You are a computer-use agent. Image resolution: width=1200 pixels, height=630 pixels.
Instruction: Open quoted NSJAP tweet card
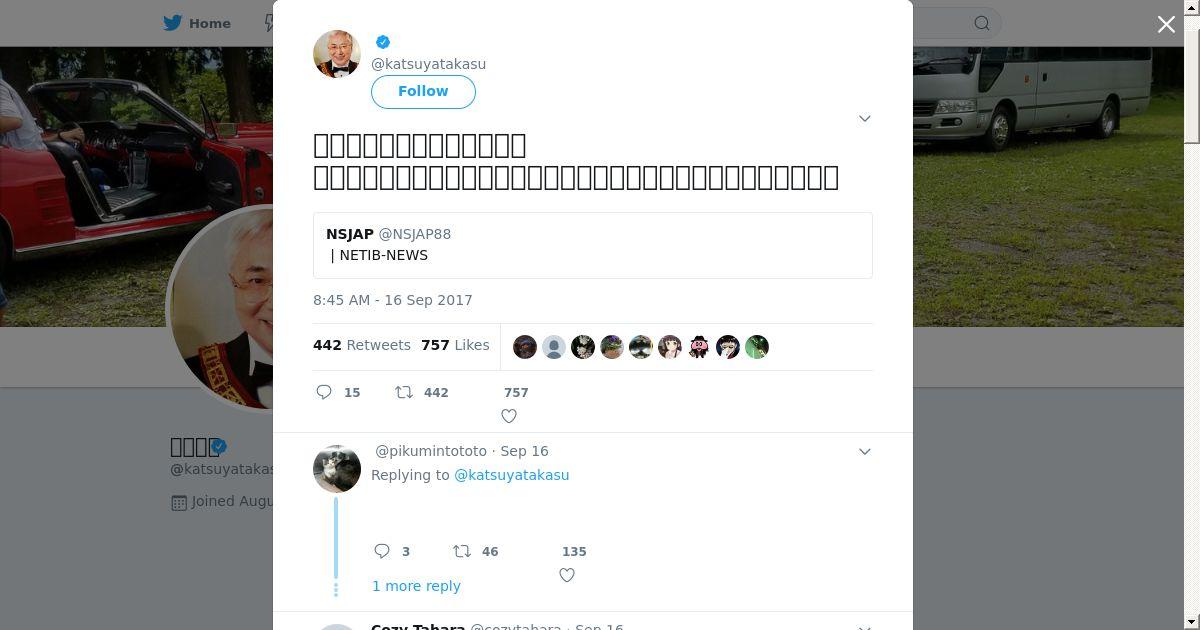pyautogui.click(x=592, y=245)
